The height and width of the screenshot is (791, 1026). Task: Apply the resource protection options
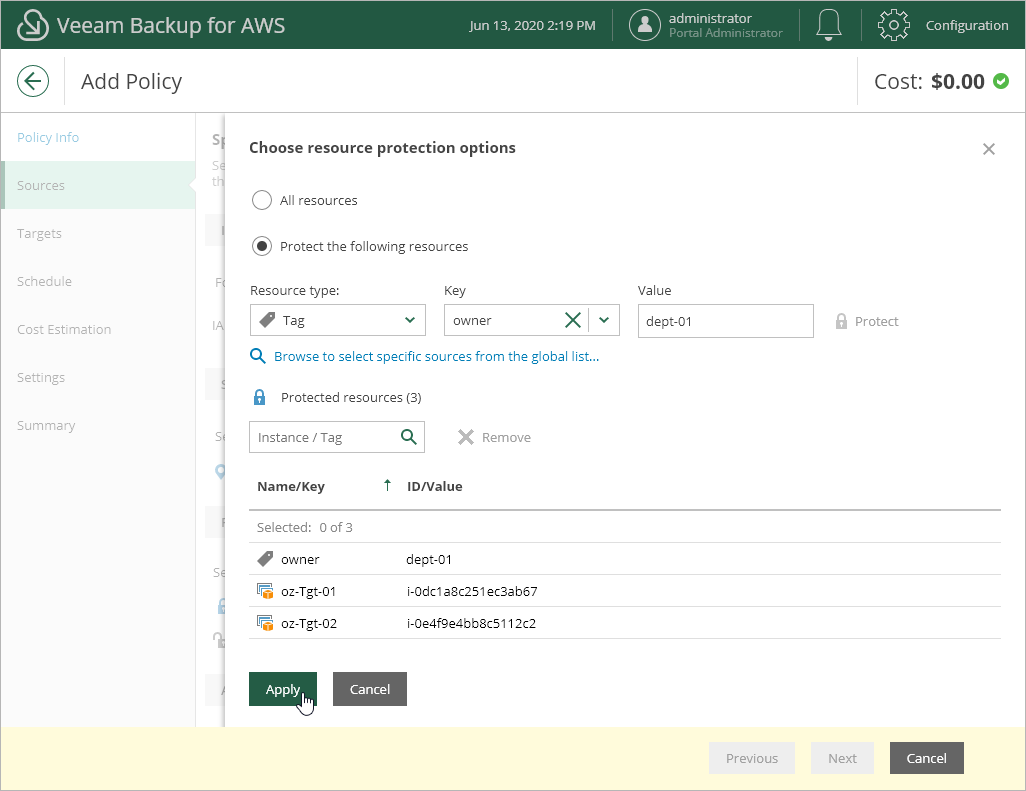[283, 689]
